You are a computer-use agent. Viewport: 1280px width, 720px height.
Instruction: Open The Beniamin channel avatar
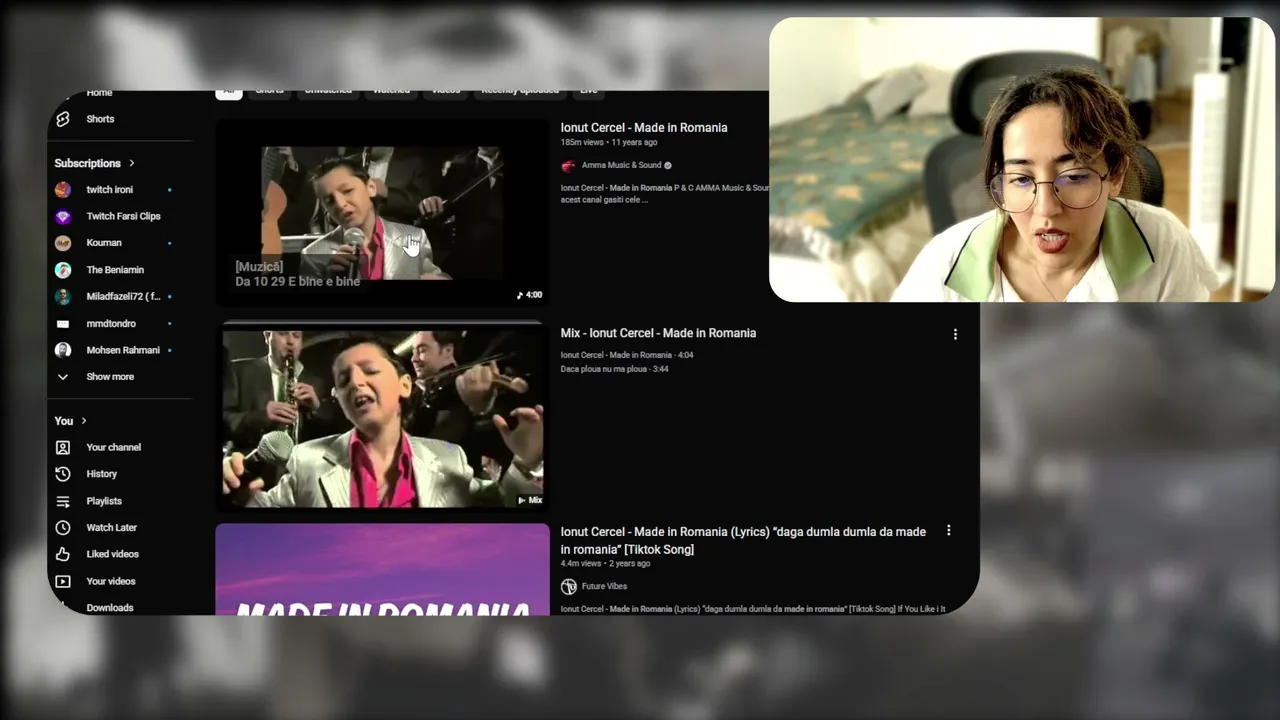coord(63,270)
